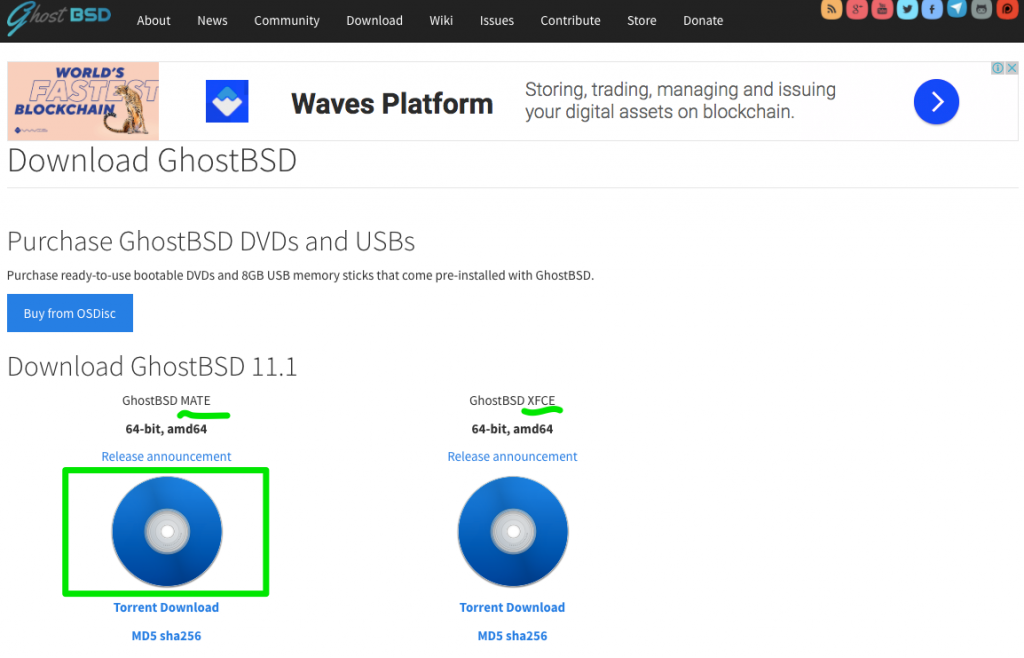The width and height of the screenshot is (1024, 658).
Task: Click the GhostBSD logo
Action: pyautogui.click(x=59, y=18)
